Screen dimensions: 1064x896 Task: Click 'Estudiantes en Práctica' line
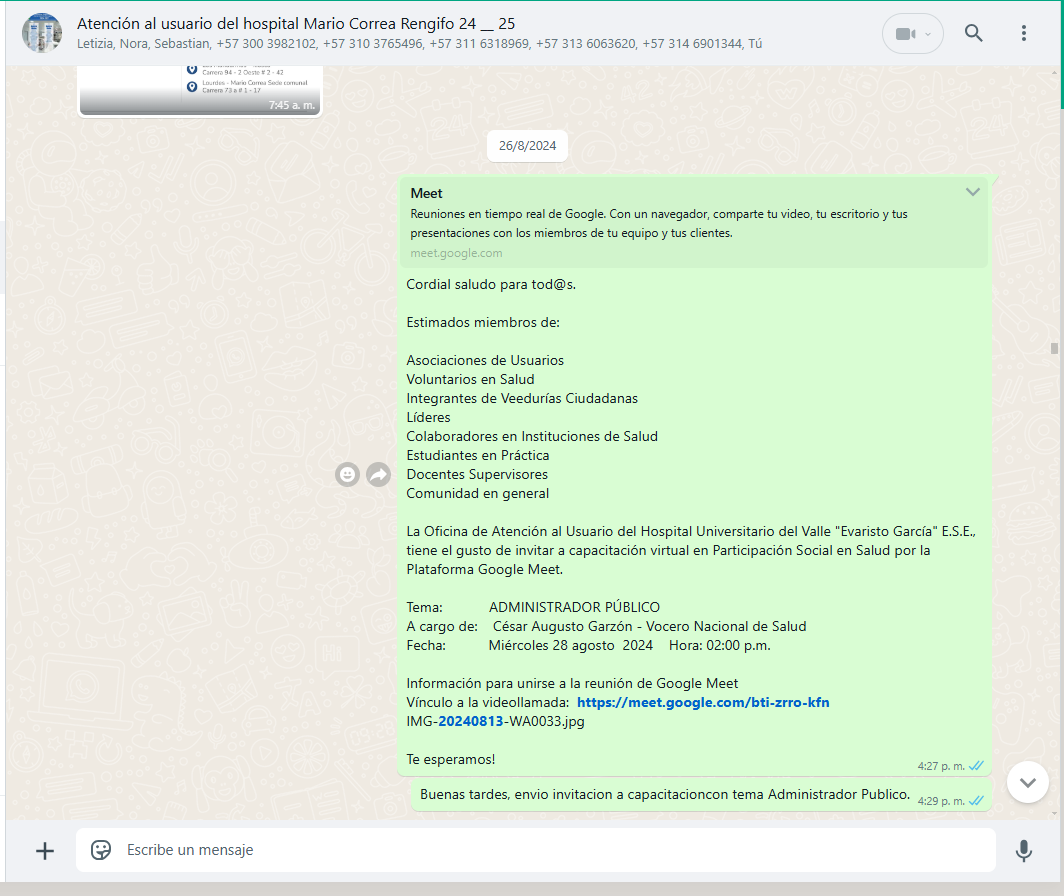coord(478,455)
